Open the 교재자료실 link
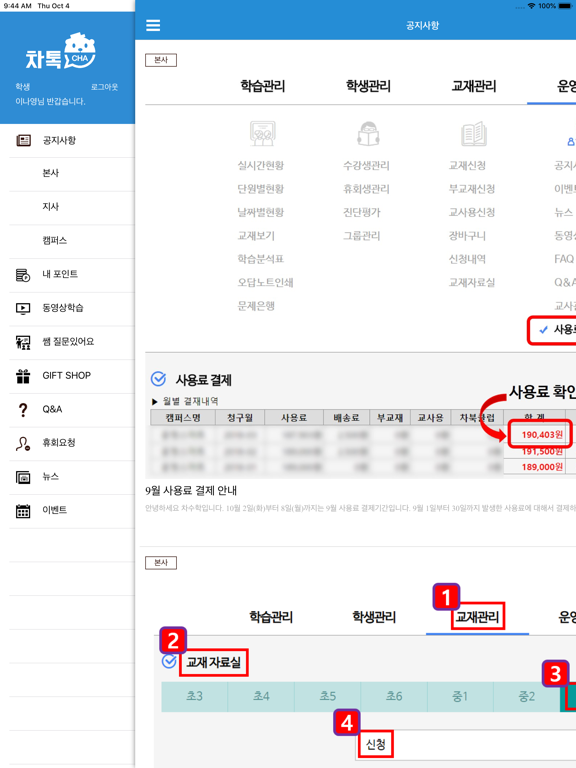 click(472, 283)
